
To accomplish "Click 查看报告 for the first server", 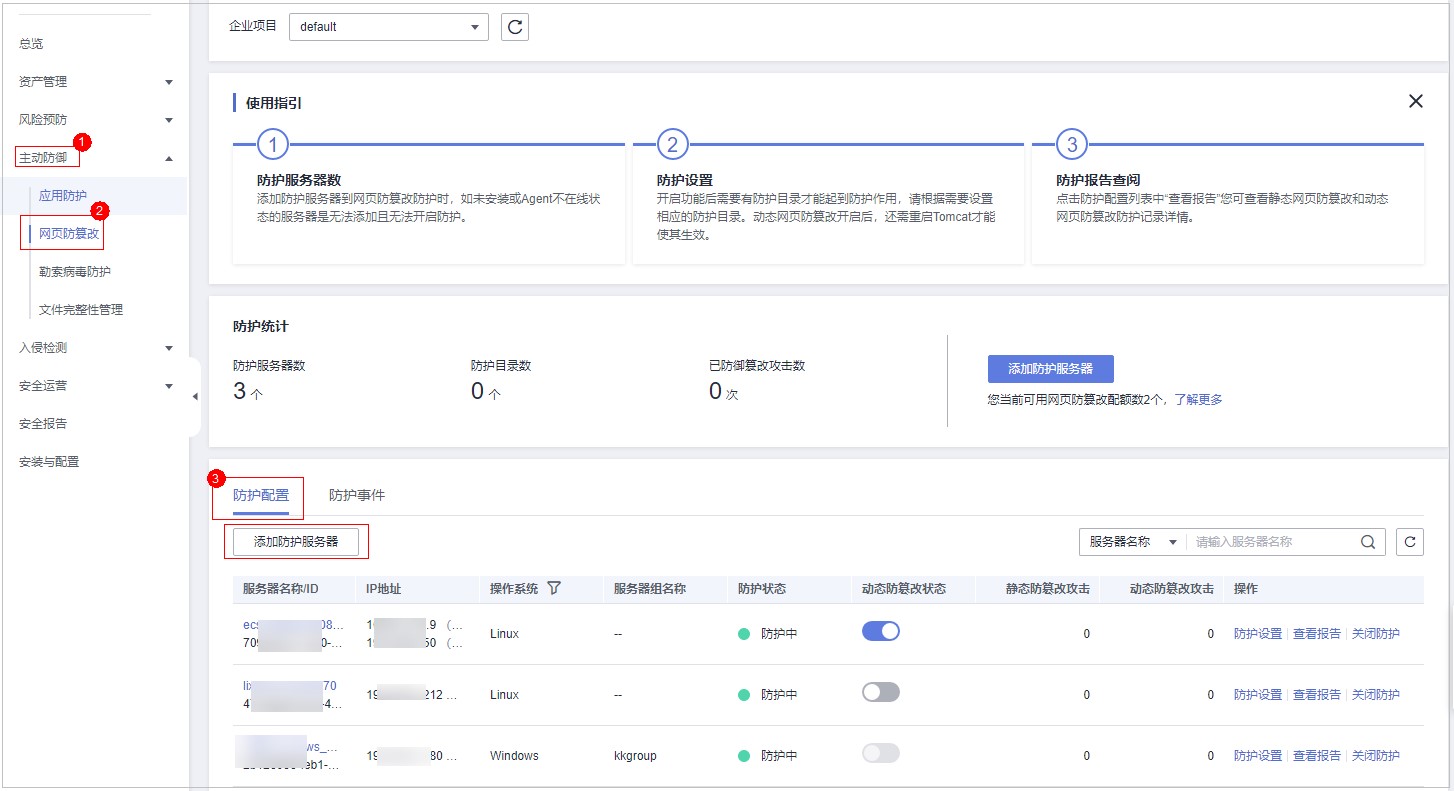I will click(x=1316, y=634).
